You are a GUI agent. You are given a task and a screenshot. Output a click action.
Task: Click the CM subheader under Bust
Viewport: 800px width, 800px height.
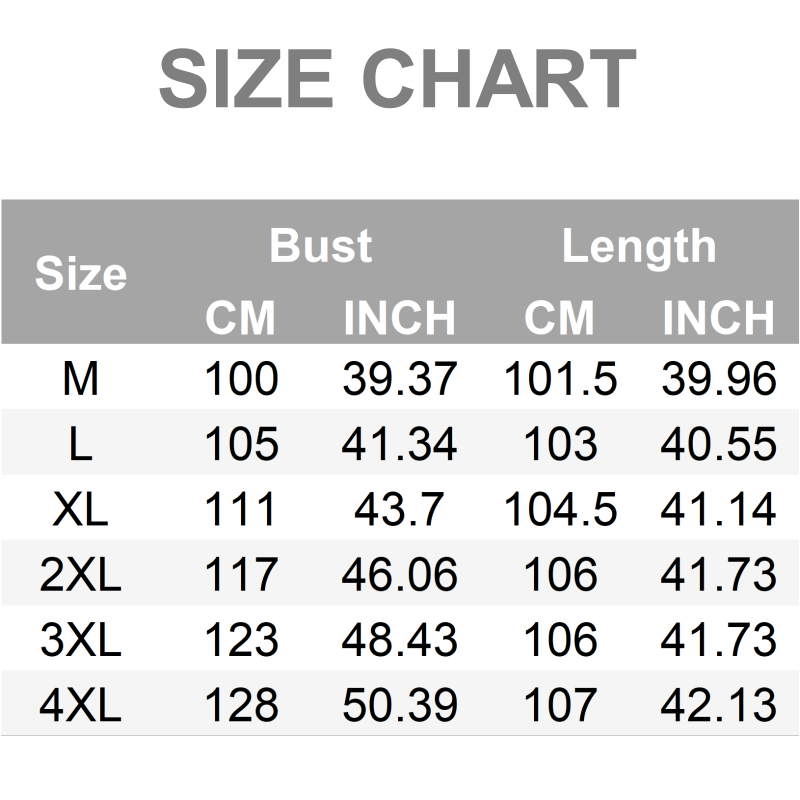240,319
